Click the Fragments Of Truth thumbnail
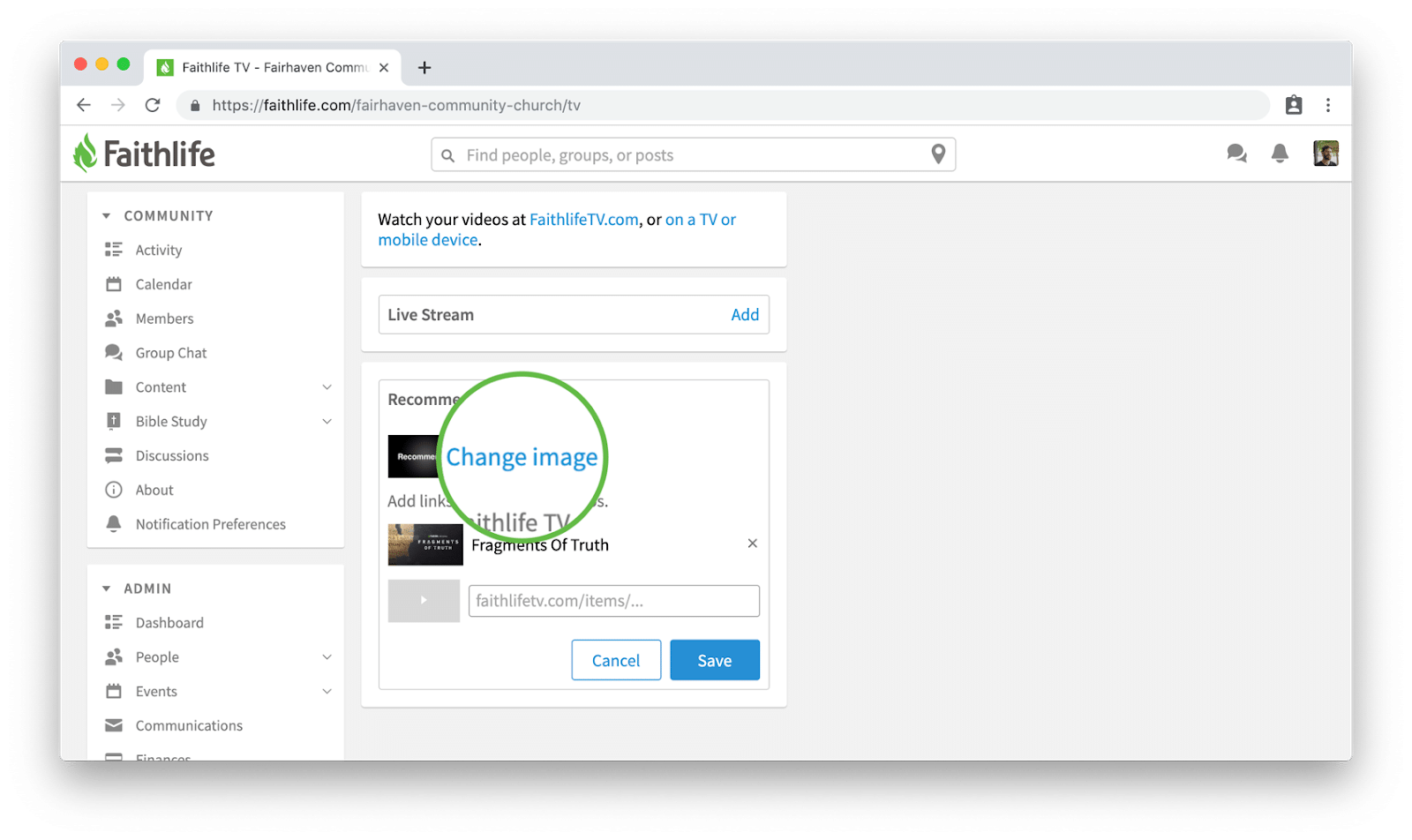The image size is (1412, 840). coord(425,544)
